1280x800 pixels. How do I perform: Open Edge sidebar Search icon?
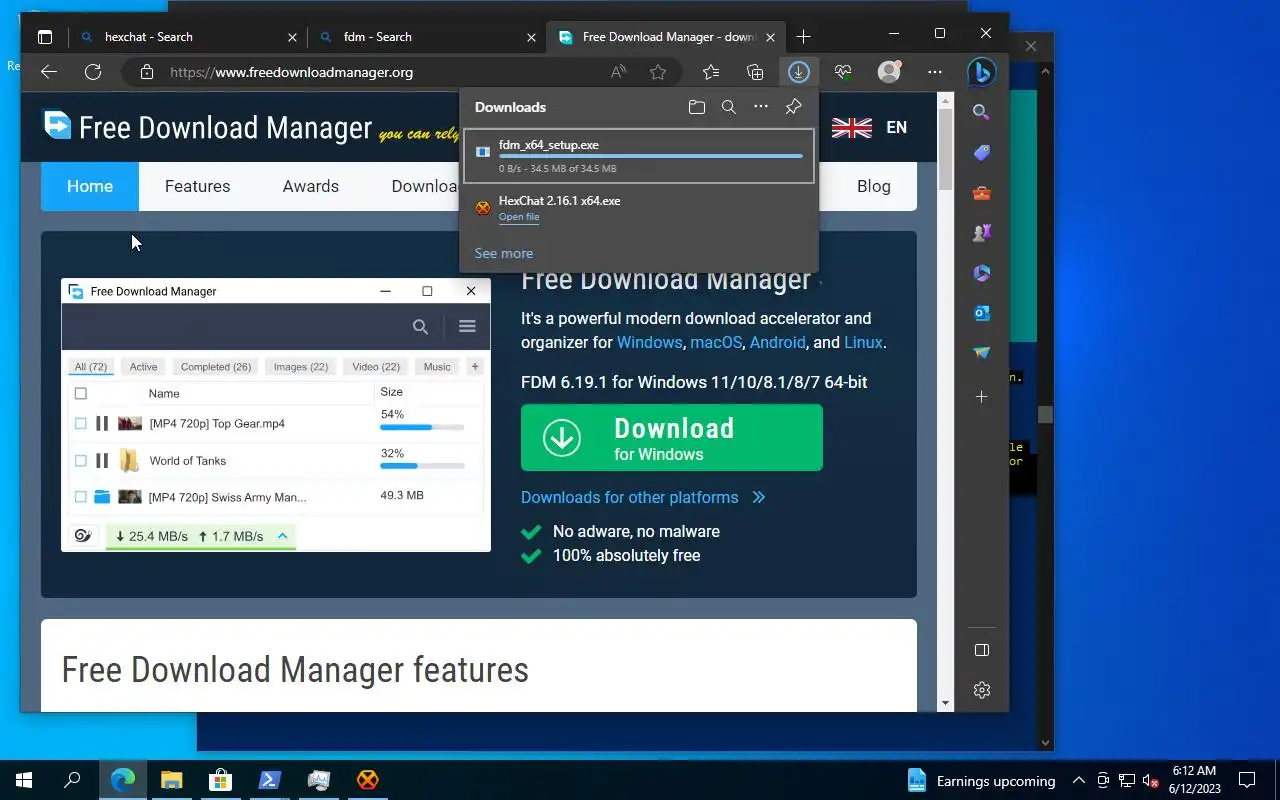click(x=982, y=113)
